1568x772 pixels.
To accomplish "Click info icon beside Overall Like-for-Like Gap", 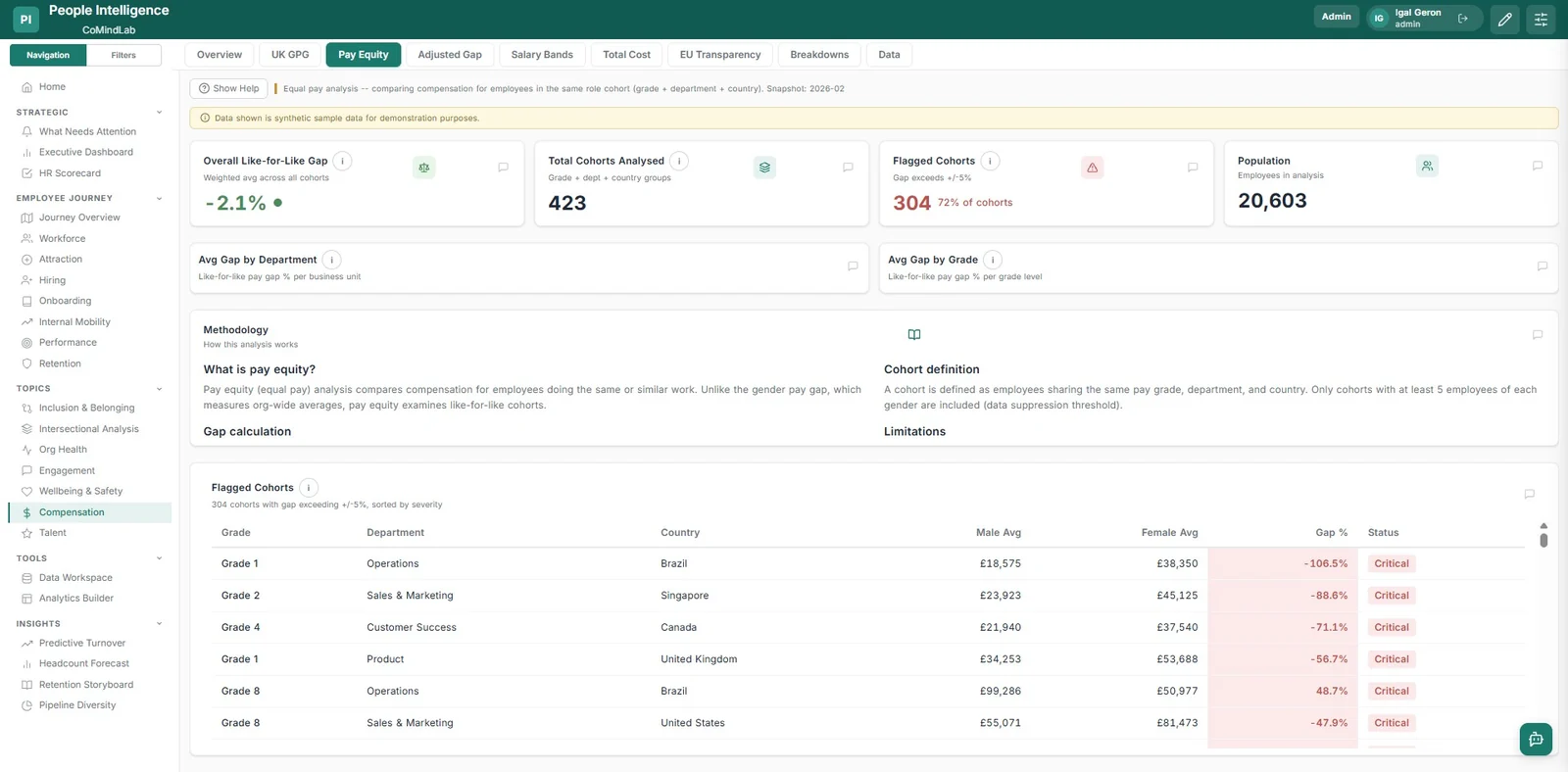I will (342, 161).
